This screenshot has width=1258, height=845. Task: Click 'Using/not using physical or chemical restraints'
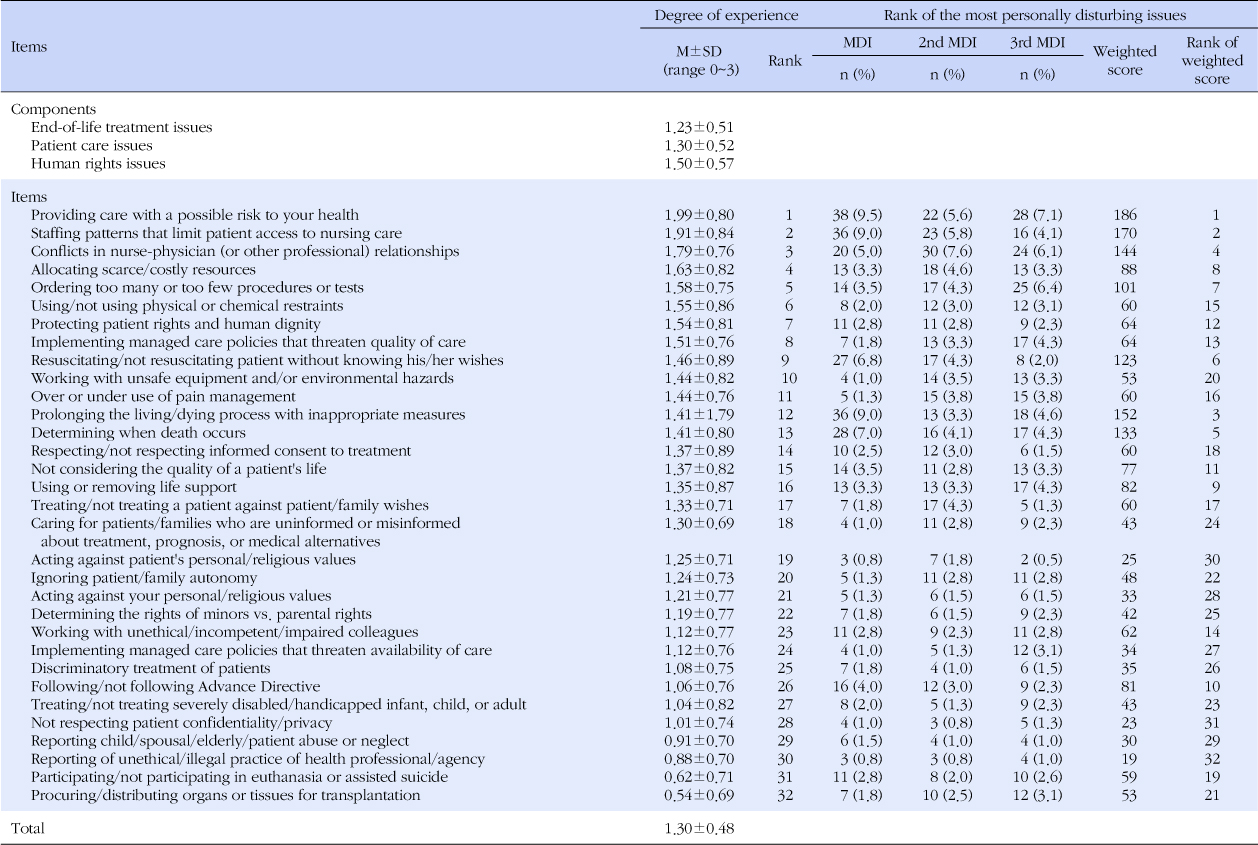[x=187, y=305]
